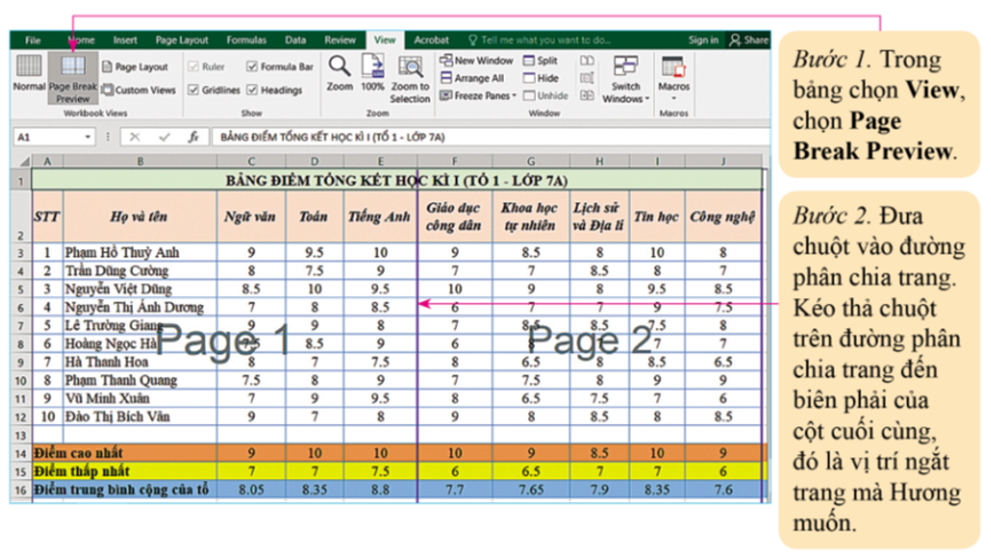Click Arrange All windows
This screenshot has width=991, height=556.
[472, 78]
